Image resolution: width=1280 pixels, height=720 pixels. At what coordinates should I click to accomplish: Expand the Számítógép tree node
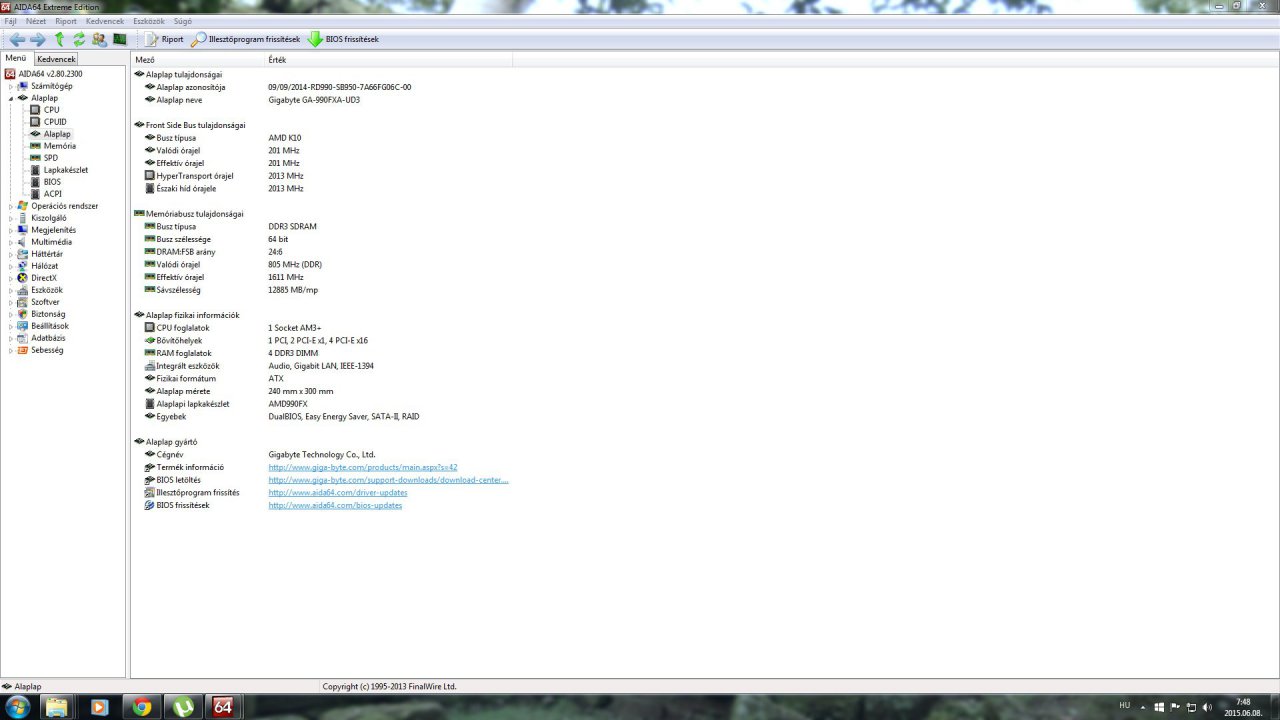[x=11, y=86]
